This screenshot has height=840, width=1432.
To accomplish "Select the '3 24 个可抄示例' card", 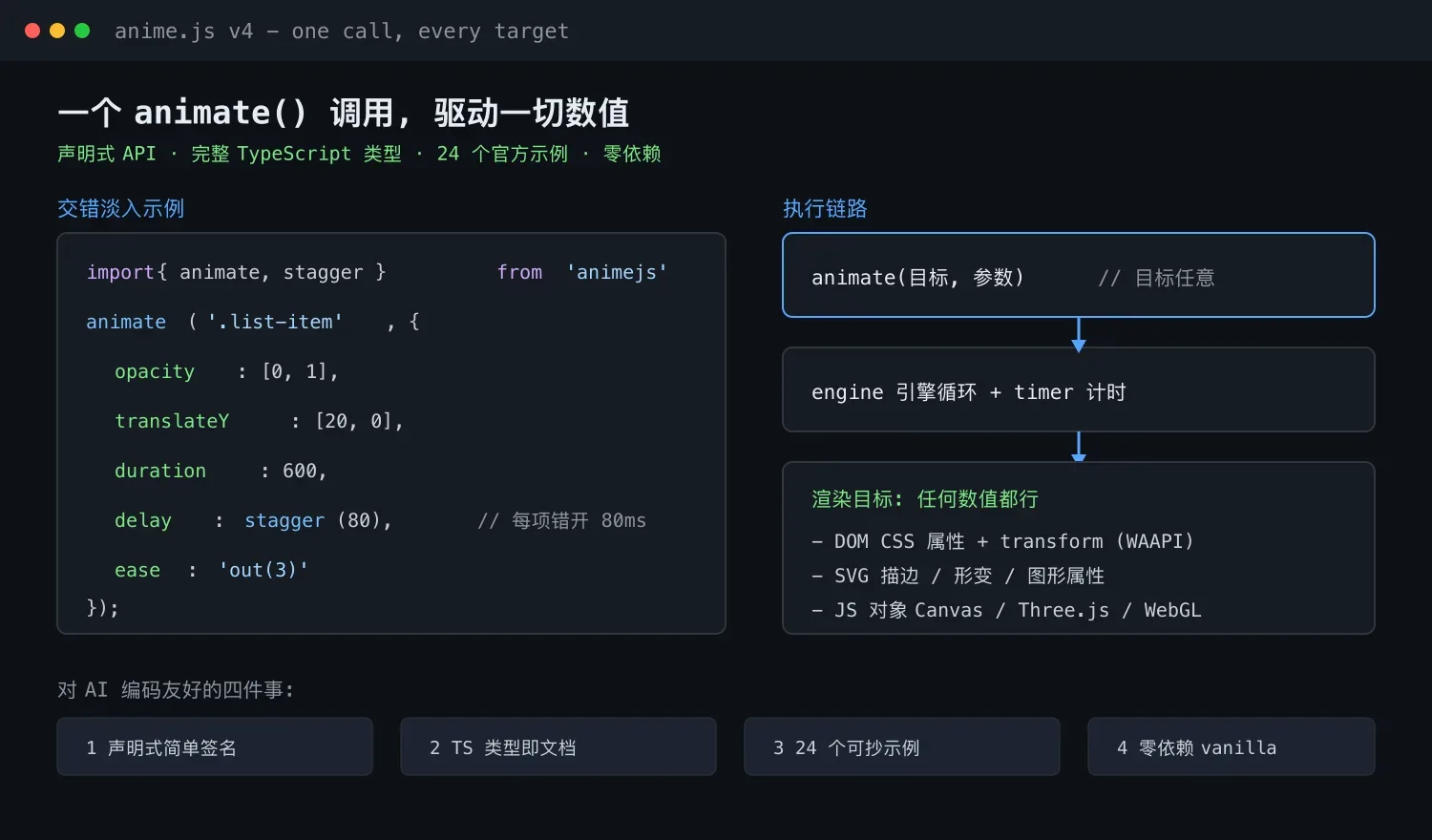I will [x=902, y=746].
